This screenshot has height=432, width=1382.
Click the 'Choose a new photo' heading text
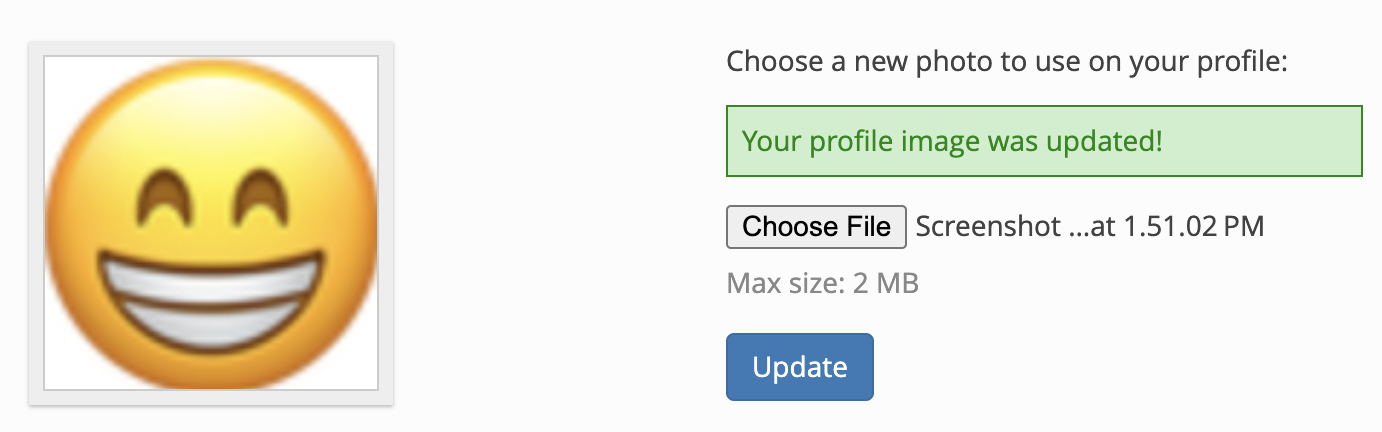click(1006, 62)
